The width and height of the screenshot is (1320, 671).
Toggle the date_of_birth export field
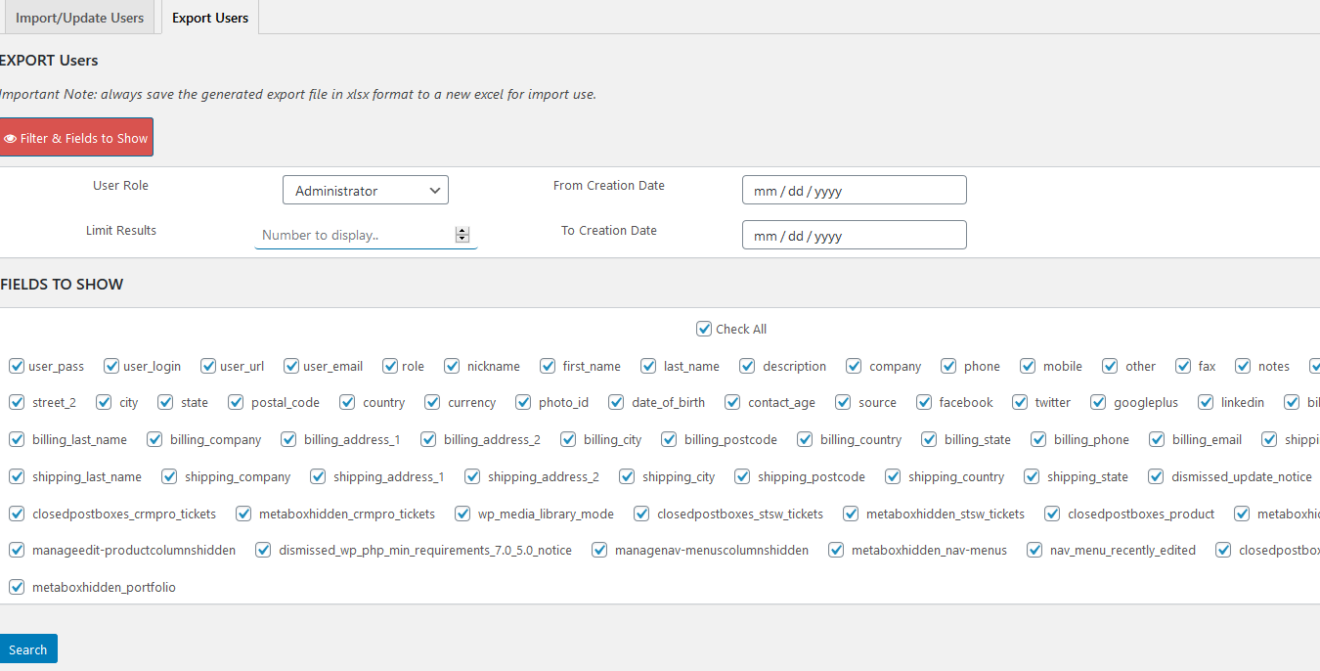(616, 403)
